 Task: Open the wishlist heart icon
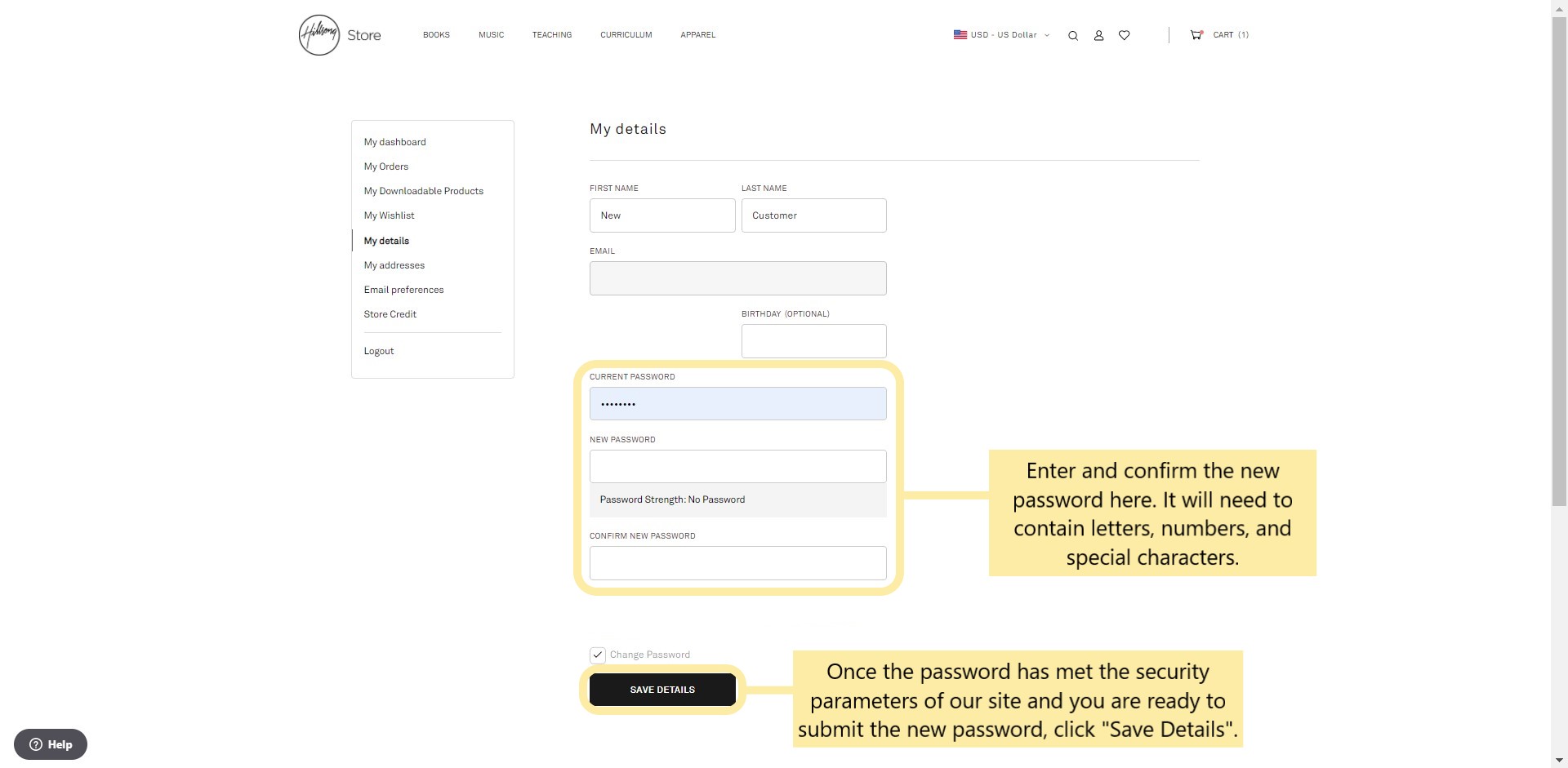[x=1124, y=35]
